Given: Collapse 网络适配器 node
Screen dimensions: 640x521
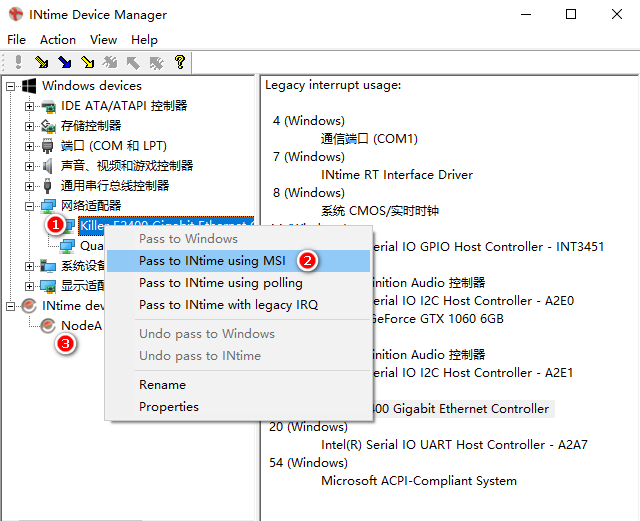Looking at the screenshot, I should coord(29,206).
